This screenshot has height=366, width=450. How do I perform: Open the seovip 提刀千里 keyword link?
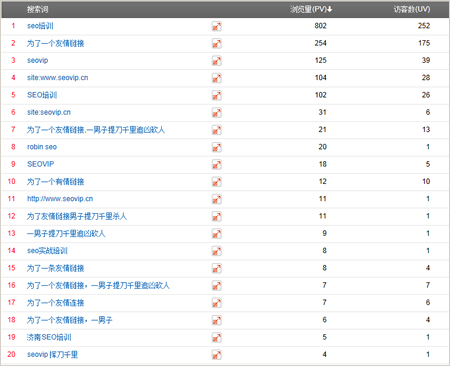point(52,355)
